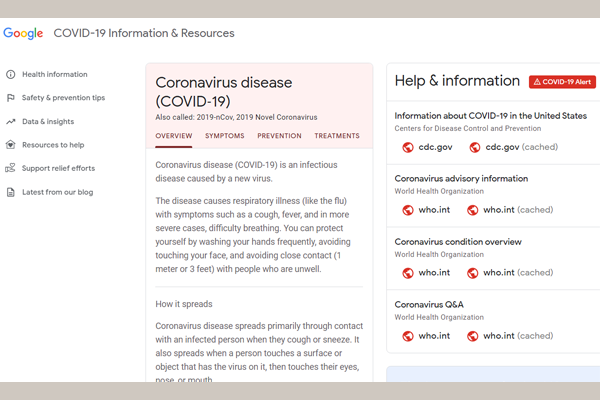The height and width of the screenshot is (400, 600).
Task: Open Support relief efforts section
Action: [59, 168]
